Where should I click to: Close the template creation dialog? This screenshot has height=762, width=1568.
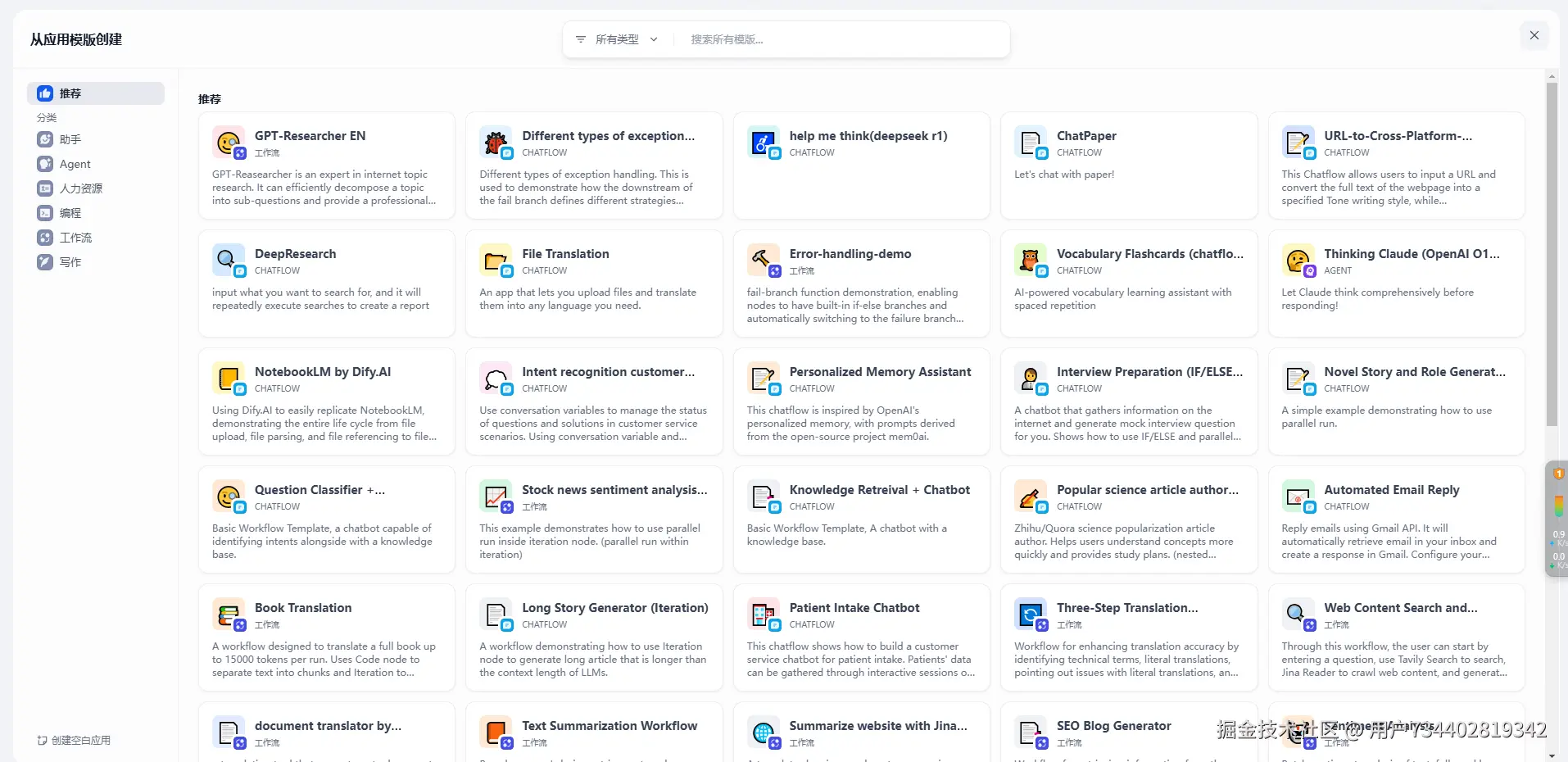coord(1534,35)
